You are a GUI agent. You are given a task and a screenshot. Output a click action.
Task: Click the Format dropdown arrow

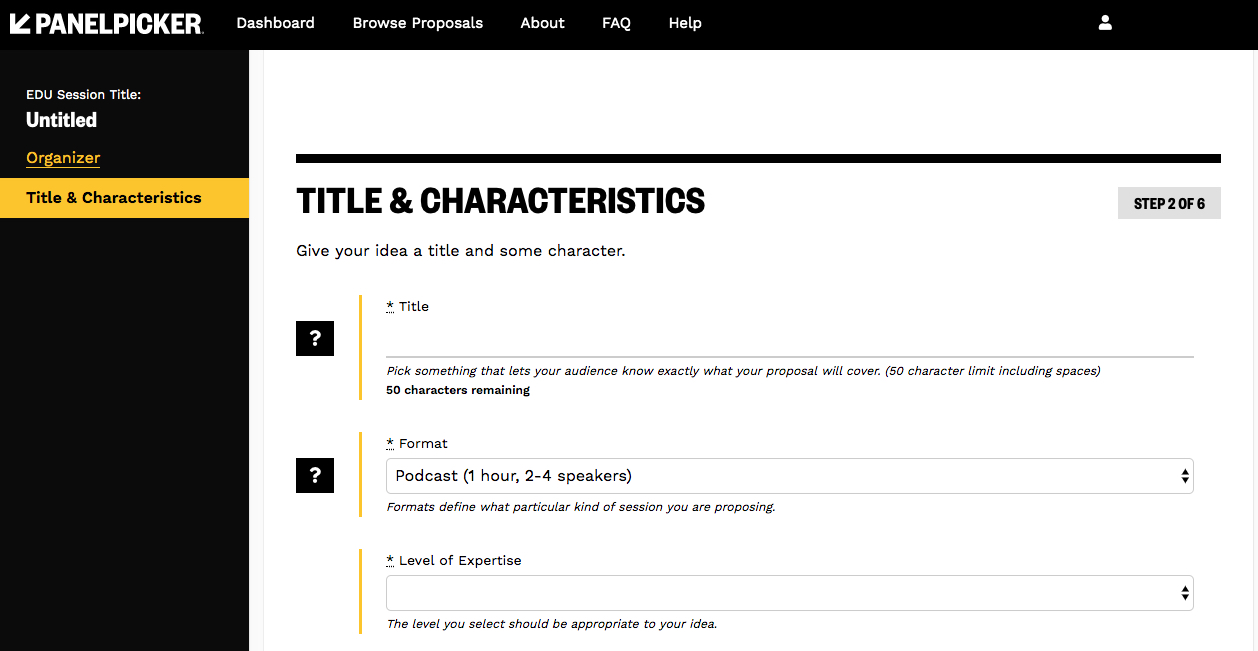(1185, 476)
